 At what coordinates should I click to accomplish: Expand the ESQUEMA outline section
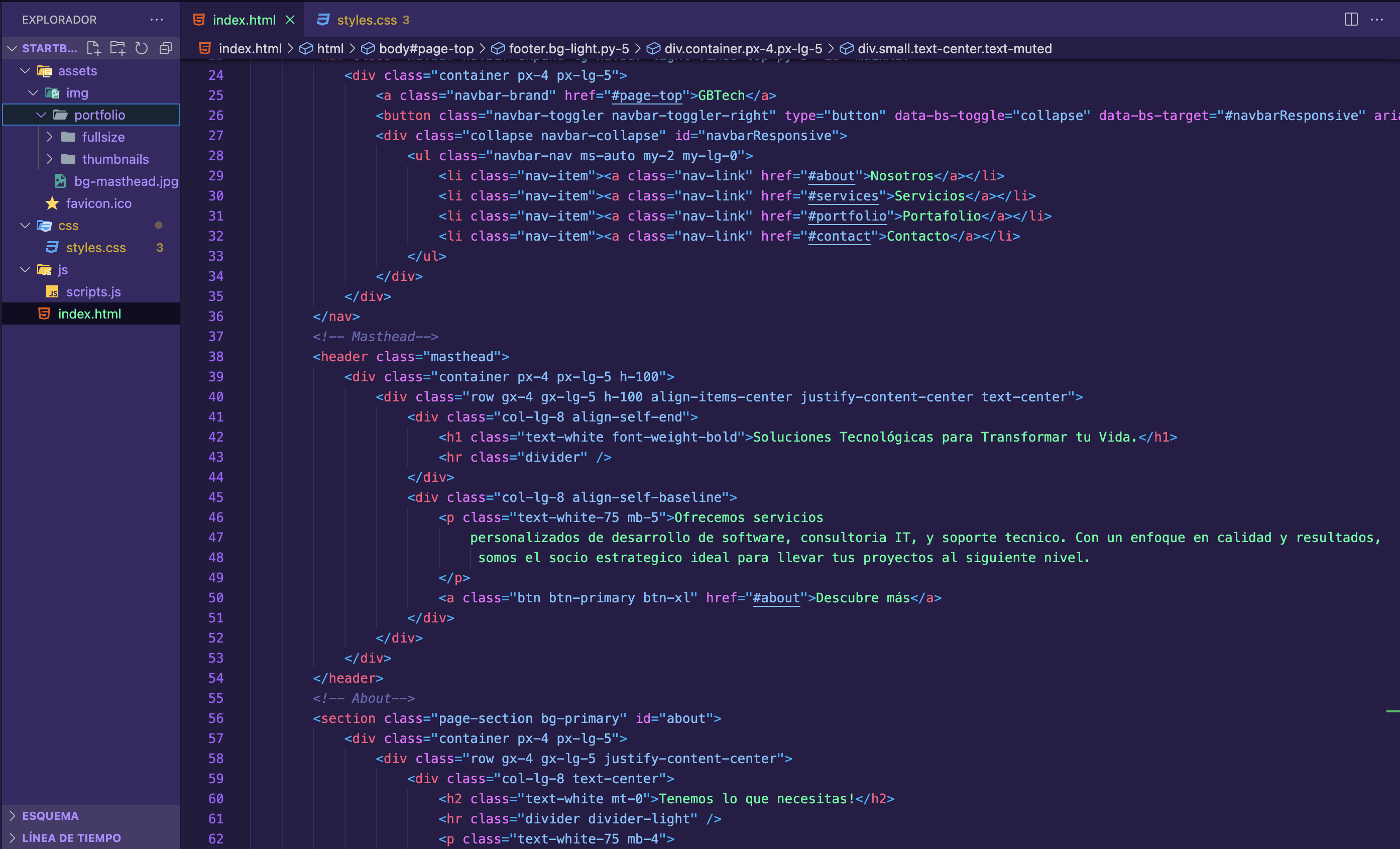pos(50,815)
